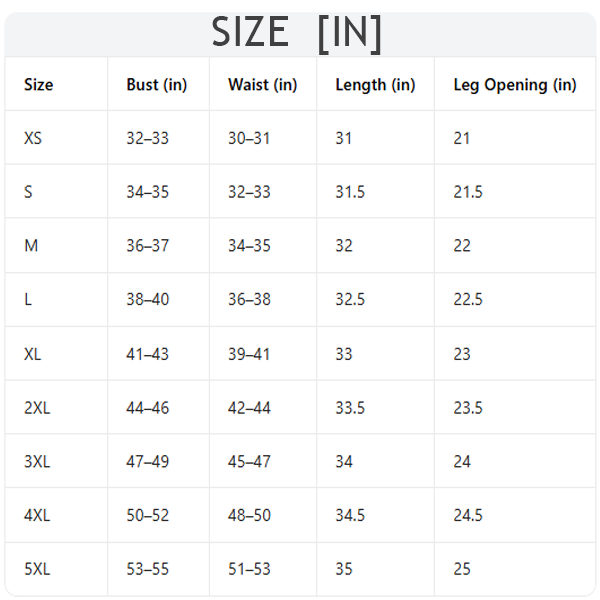Select the XS size row label
600x600 pixels.
tap(33, 138)
